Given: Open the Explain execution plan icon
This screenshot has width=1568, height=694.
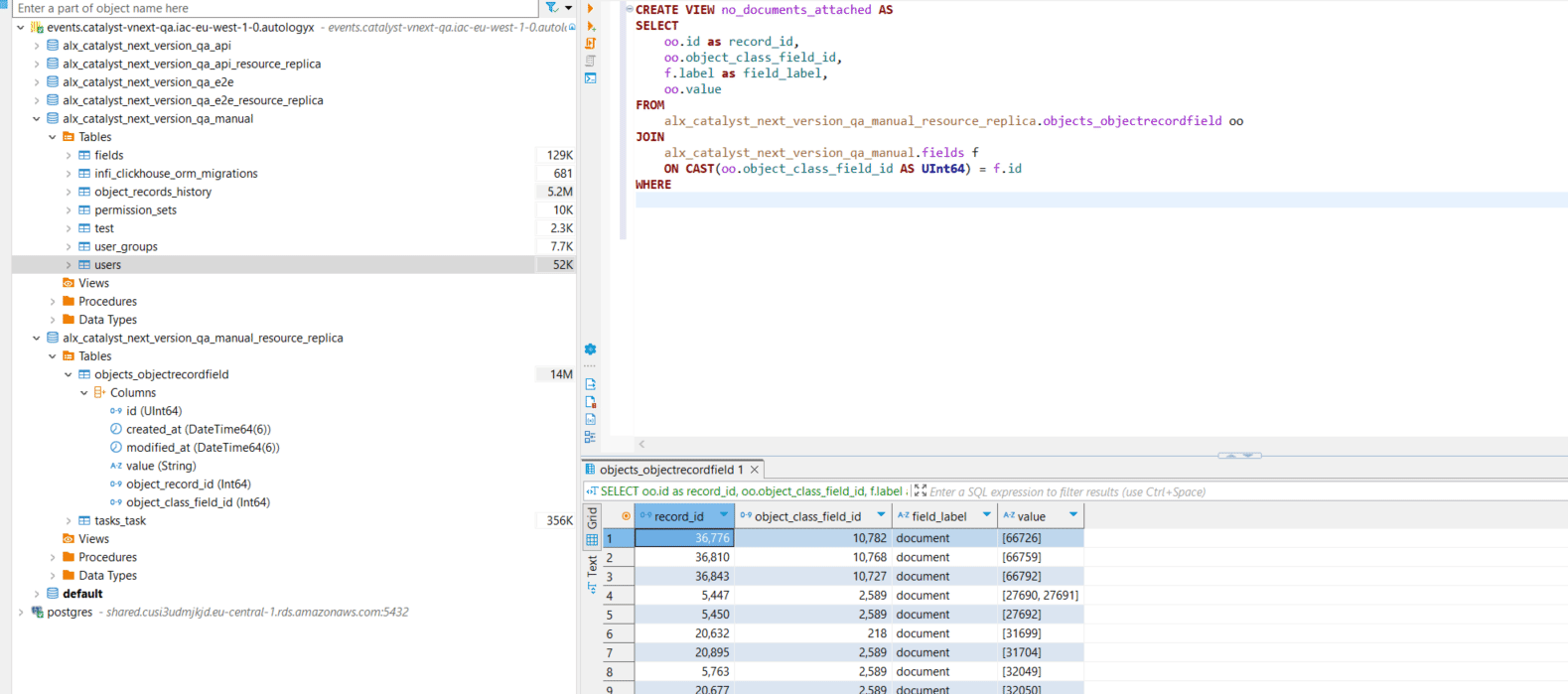Looking at the screenshot, I should pyautogui.click(x=591, y=61).
